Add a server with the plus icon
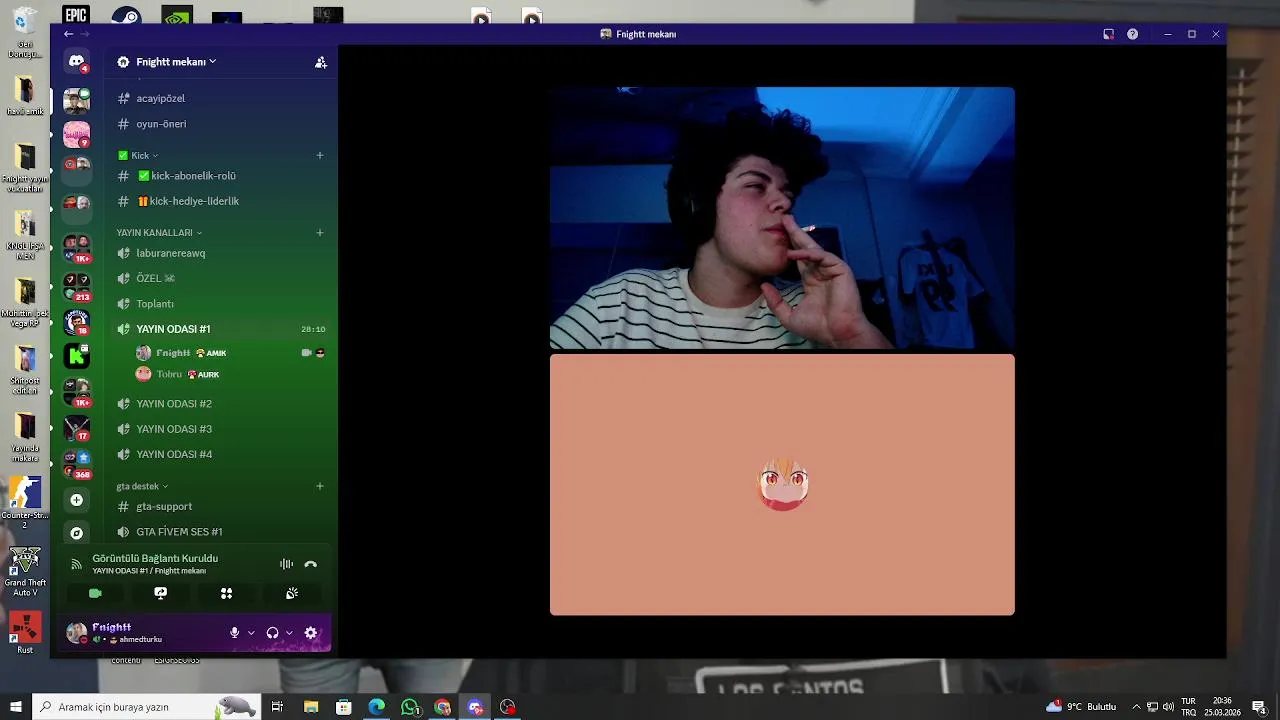Screen dimensions: 1280x720 coord(76,499)
